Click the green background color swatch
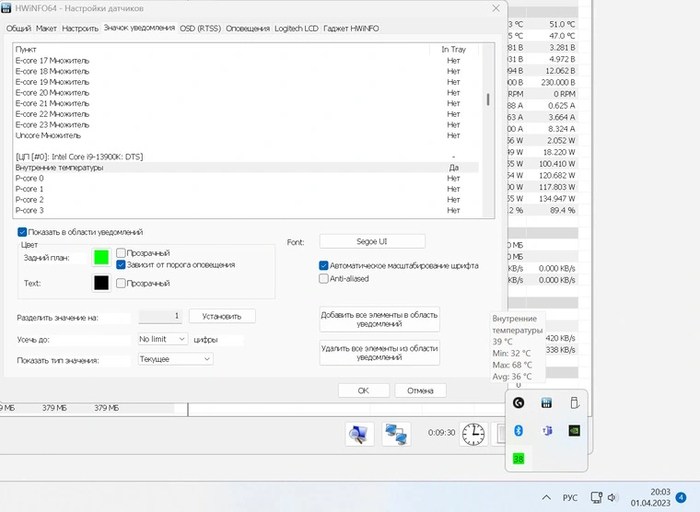 pos(100,258)
